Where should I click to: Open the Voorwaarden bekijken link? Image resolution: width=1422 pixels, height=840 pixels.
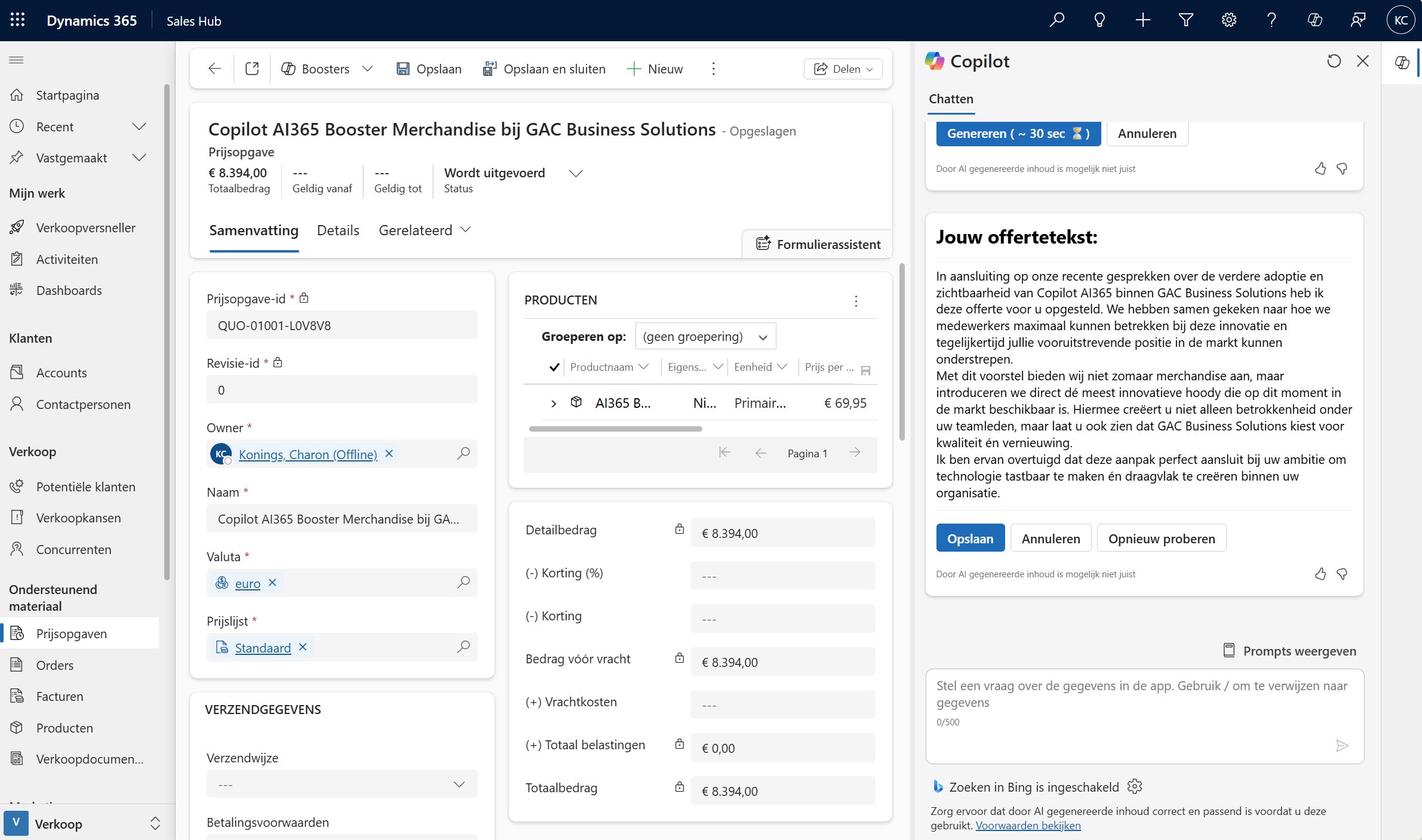click(1028, 826)
